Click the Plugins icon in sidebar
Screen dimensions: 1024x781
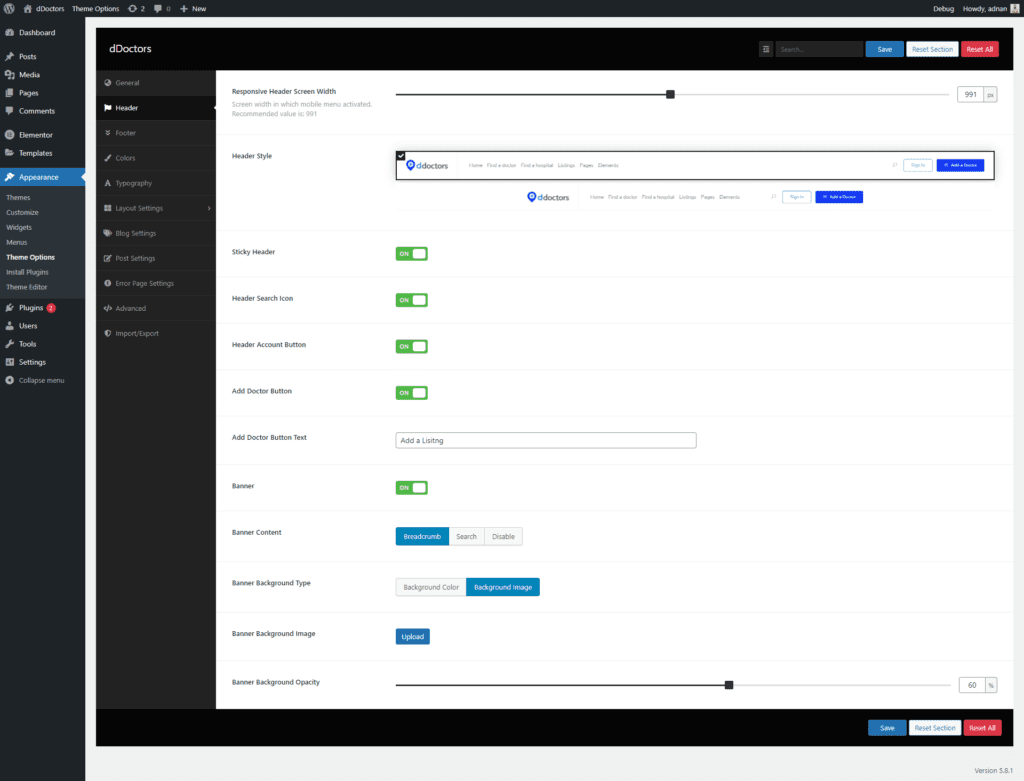click(9, 308)
